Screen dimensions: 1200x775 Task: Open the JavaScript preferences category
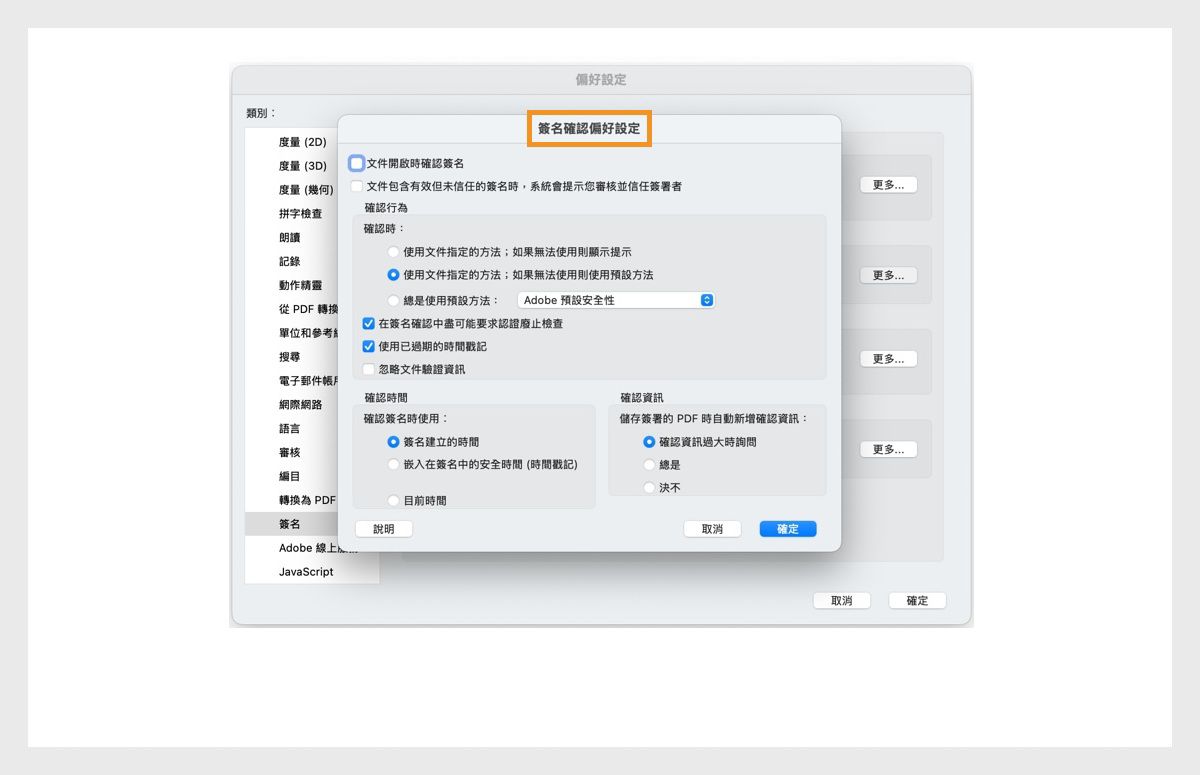pyautogui.click(x=308, y=571)
